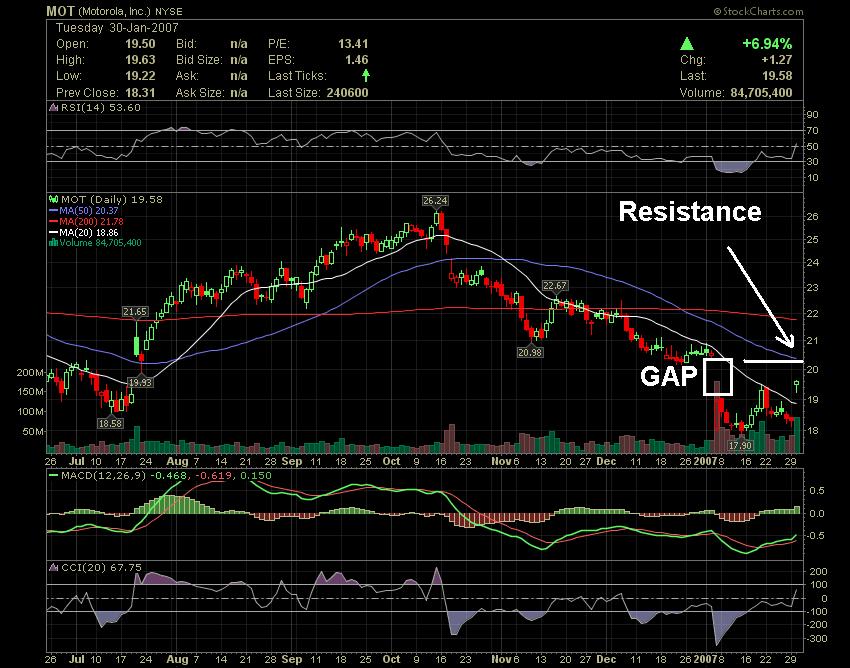Click the Chg value +1.27
Screen dimensions: 850x668
pyautogui.click(x=777, y=60)
